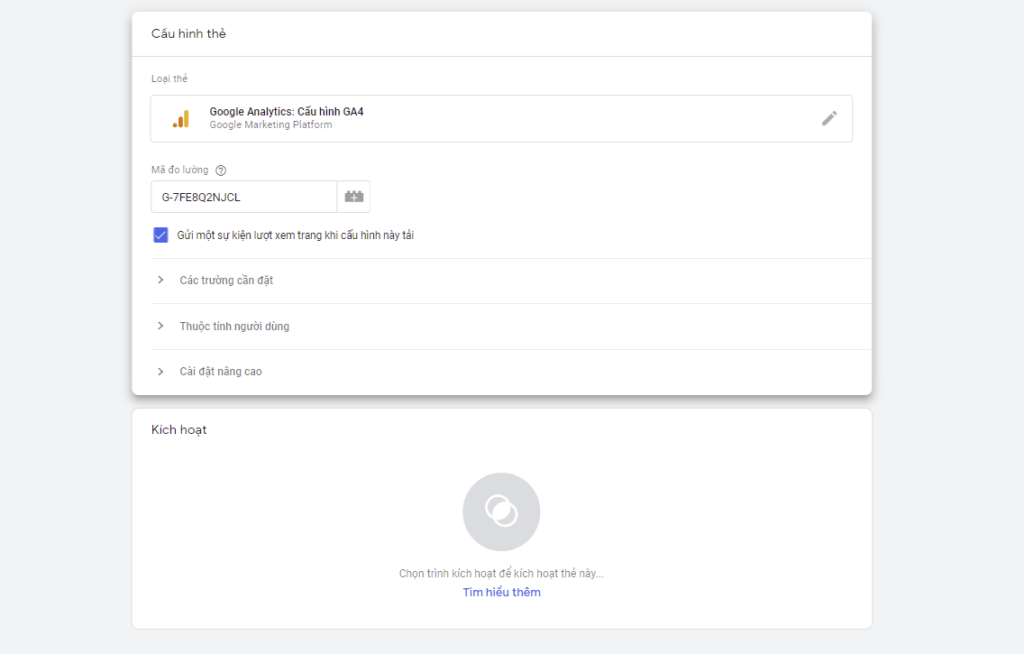Click the measurement ID field G-7FE8Q2NJCL

pyautogui.click(x=244, y=197)
